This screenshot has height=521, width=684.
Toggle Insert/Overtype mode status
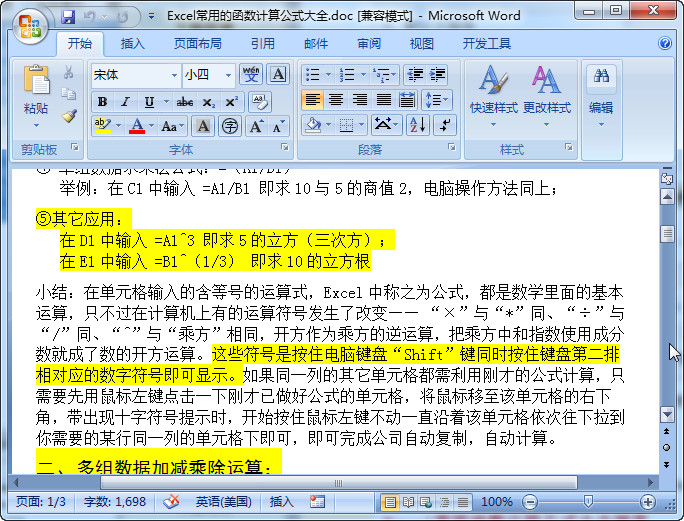(281, 502)
